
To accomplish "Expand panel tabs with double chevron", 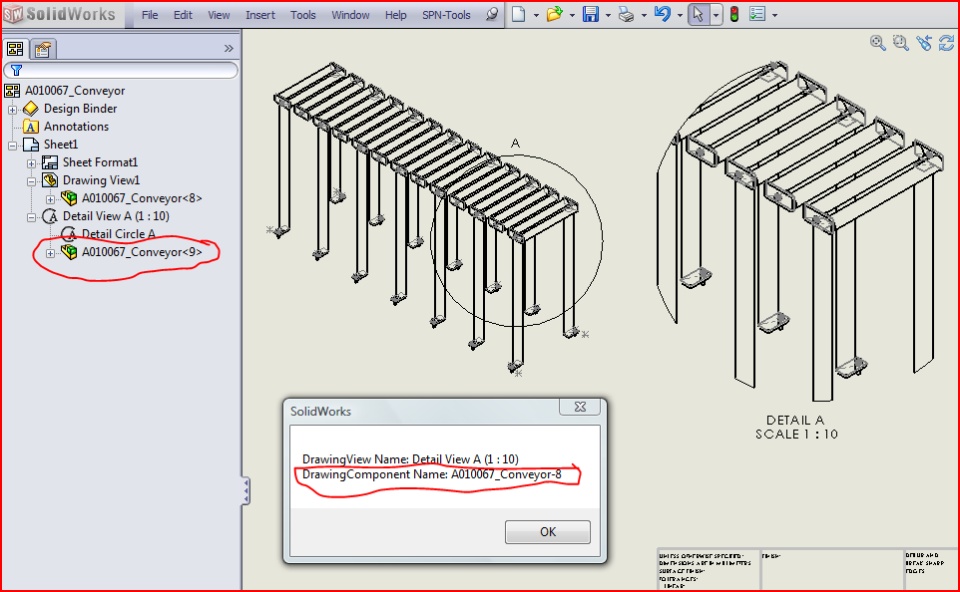I will tap(228, 48).
